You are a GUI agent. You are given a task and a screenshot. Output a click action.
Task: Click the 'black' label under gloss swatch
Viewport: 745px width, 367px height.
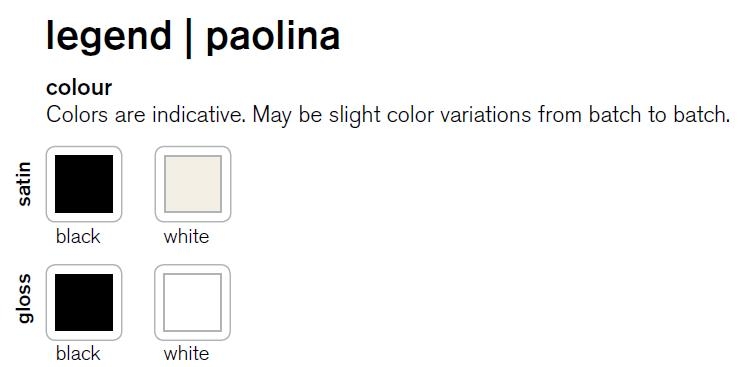pyautogui.click(x=78, y=353)
